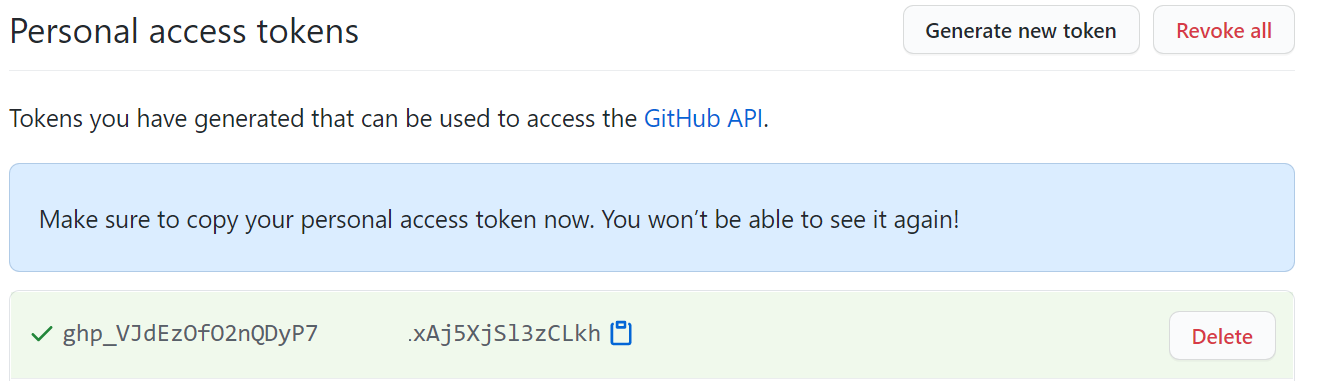Click the Generate new token button
Image resolution: width=1334 pixels, height=381 pixels.
point(1021,30)
